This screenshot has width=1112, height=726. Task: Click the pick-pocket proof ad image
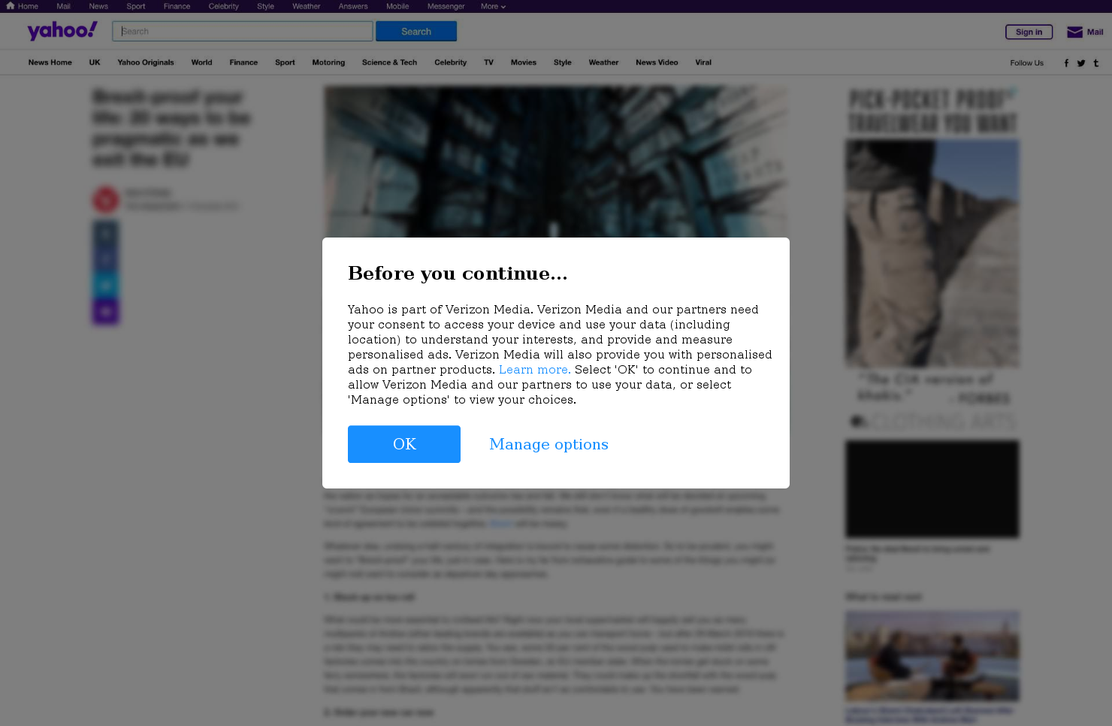[x=932, y=254]
